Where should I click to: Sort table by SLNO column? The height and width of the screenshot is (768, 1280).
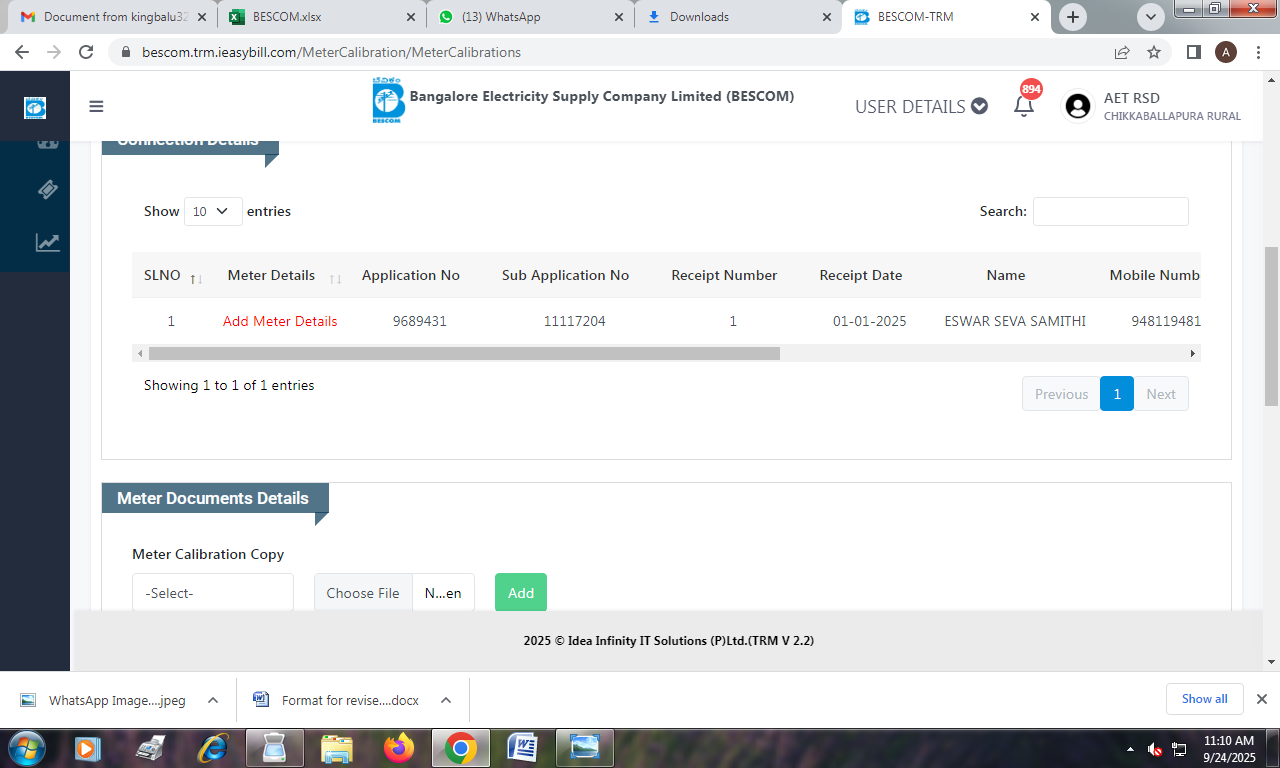[173, 275]
